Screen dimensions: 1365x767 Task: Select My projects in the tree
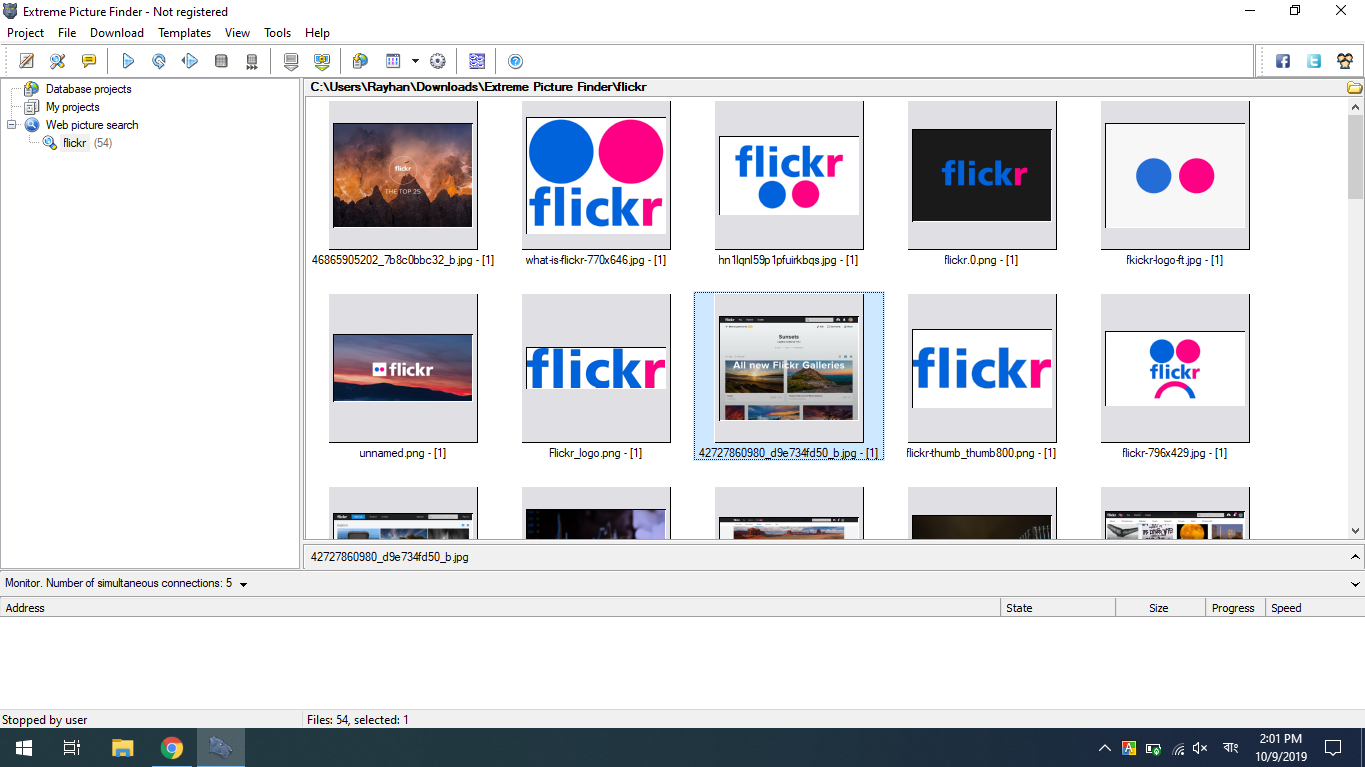[73, 107]
